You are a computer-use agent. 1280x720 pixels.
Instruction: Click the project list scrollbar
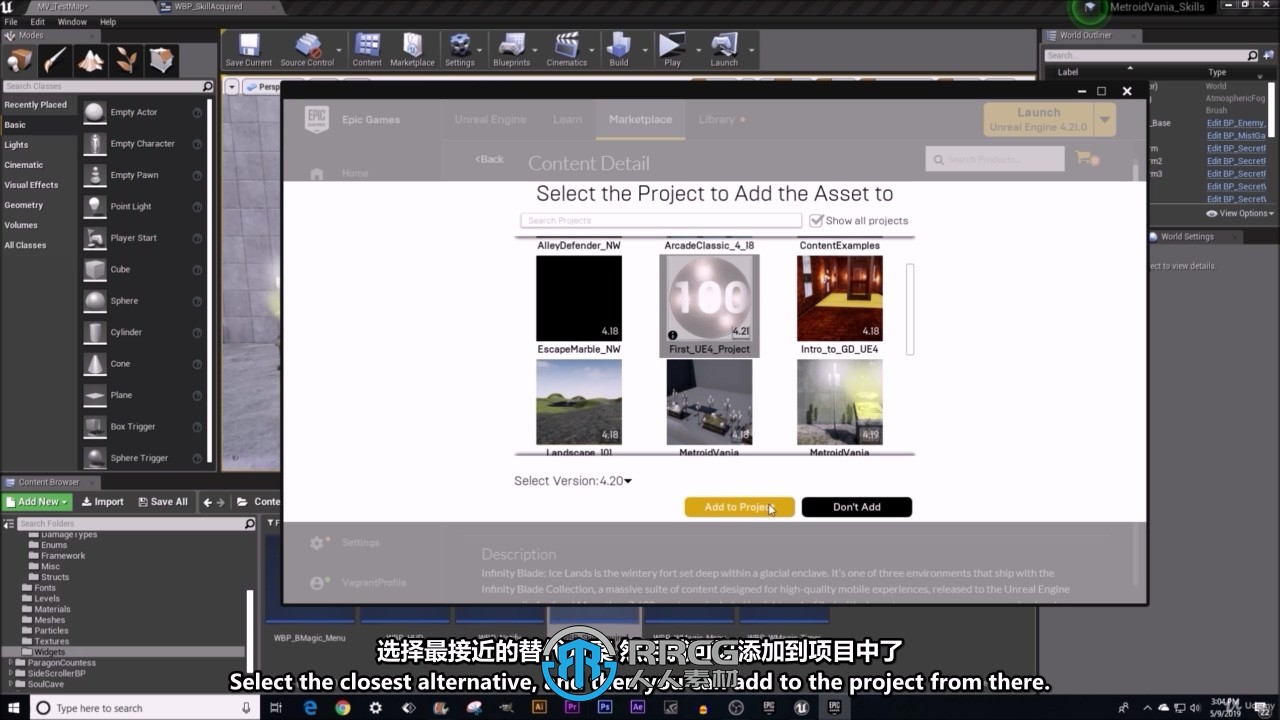click(x=910, y=308)
